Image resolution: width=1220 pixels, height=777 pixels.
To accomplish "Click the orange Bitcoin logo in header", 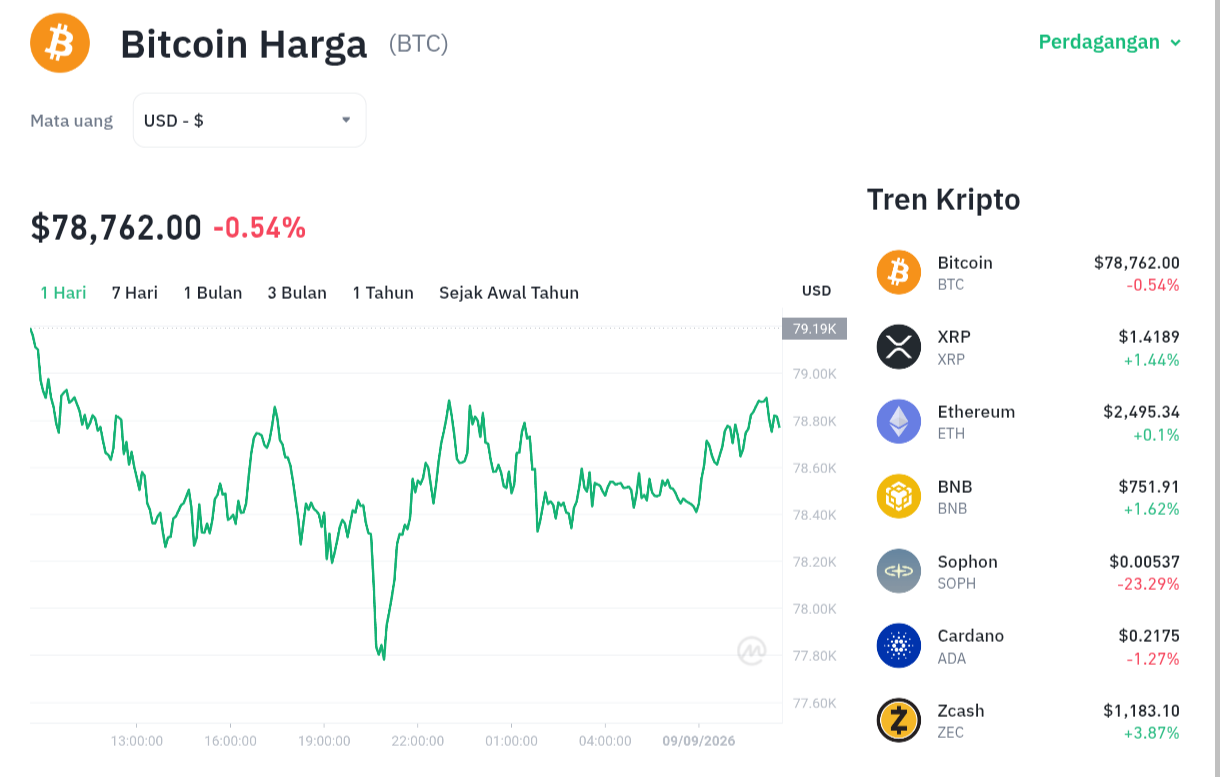I will tap(60, 43).
